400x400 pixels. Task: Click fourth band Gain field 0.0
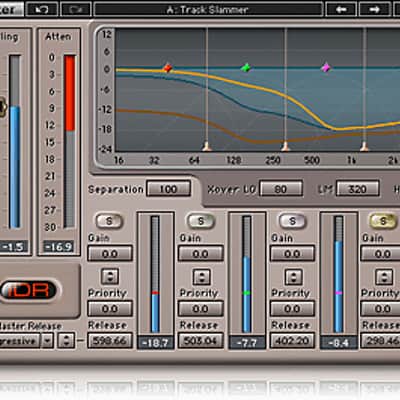pos(381,254)
